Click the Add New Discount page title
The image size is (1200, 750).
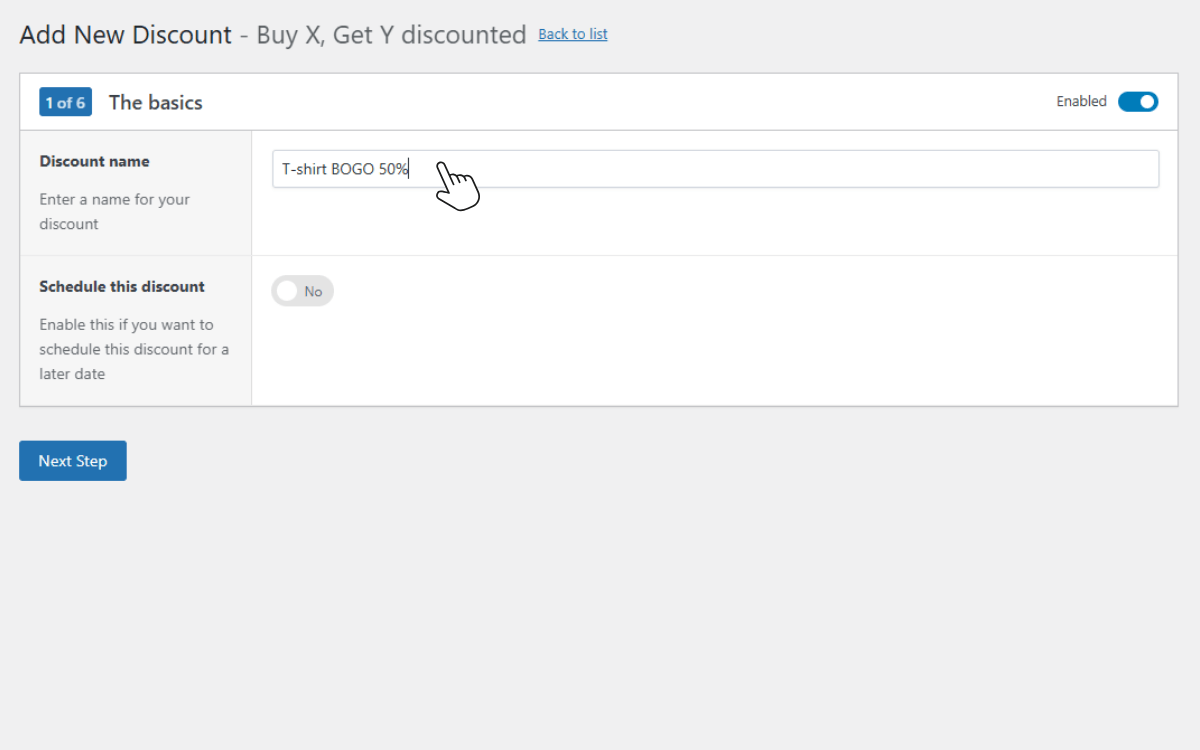click(x=126, y=35)
